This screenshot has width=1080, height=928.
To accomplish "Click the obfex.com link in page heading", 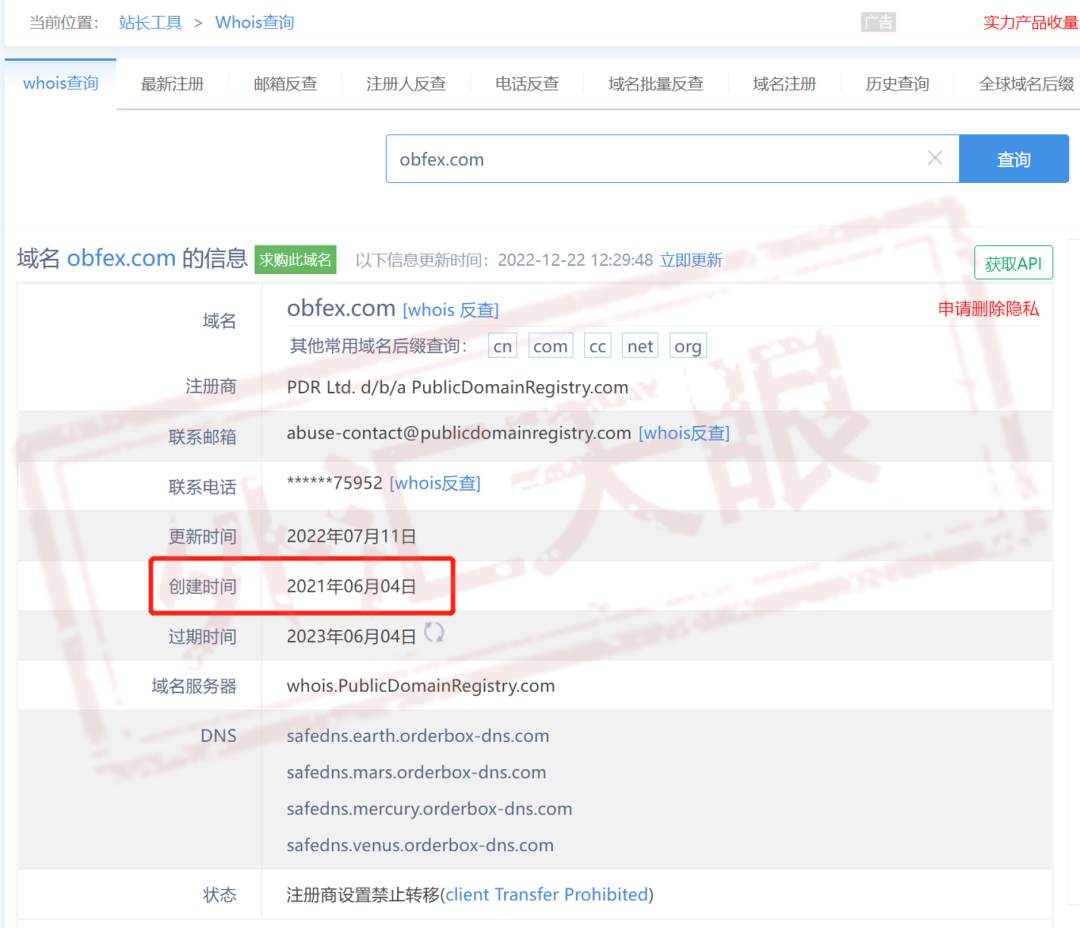I will pyautogui.click(x=121, y=258).
